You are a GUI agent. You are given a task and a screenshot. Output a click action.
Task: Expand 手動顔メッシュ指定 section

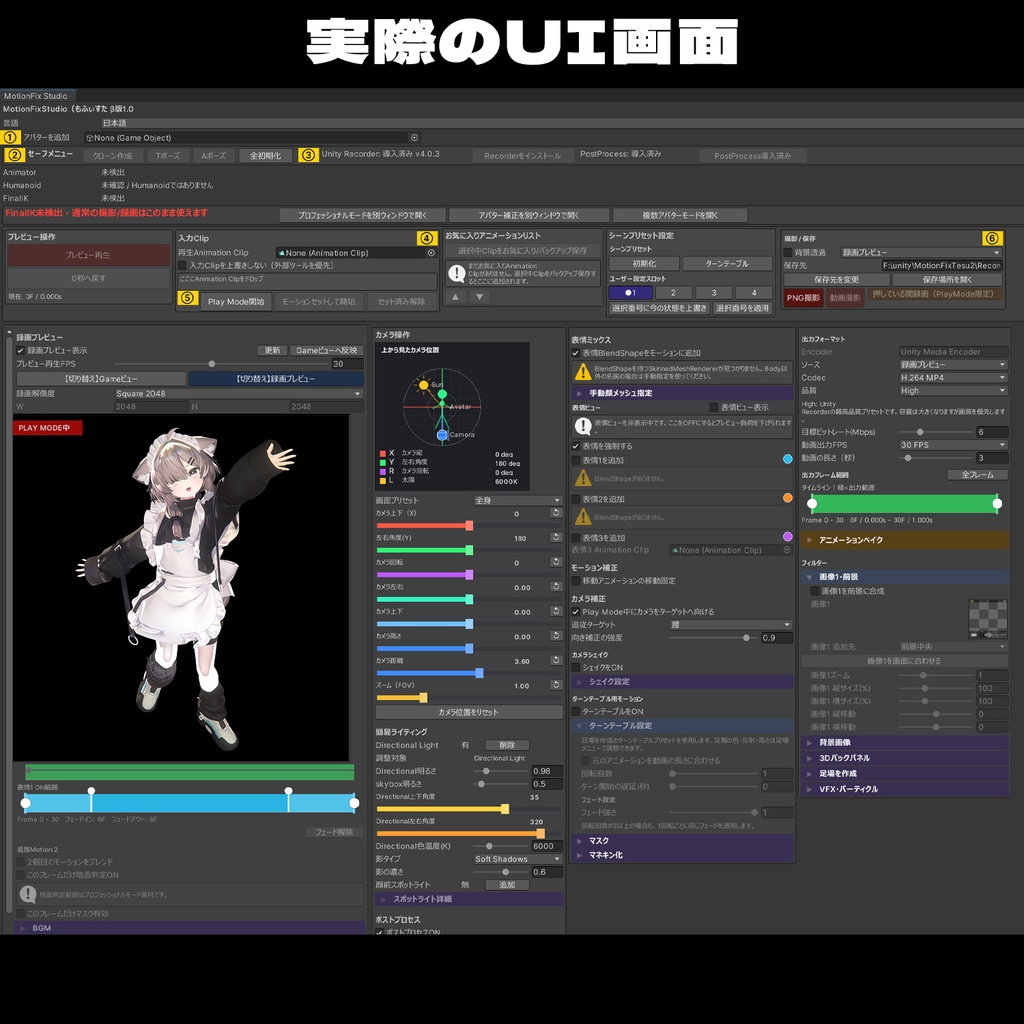click(x=682, y=393)
